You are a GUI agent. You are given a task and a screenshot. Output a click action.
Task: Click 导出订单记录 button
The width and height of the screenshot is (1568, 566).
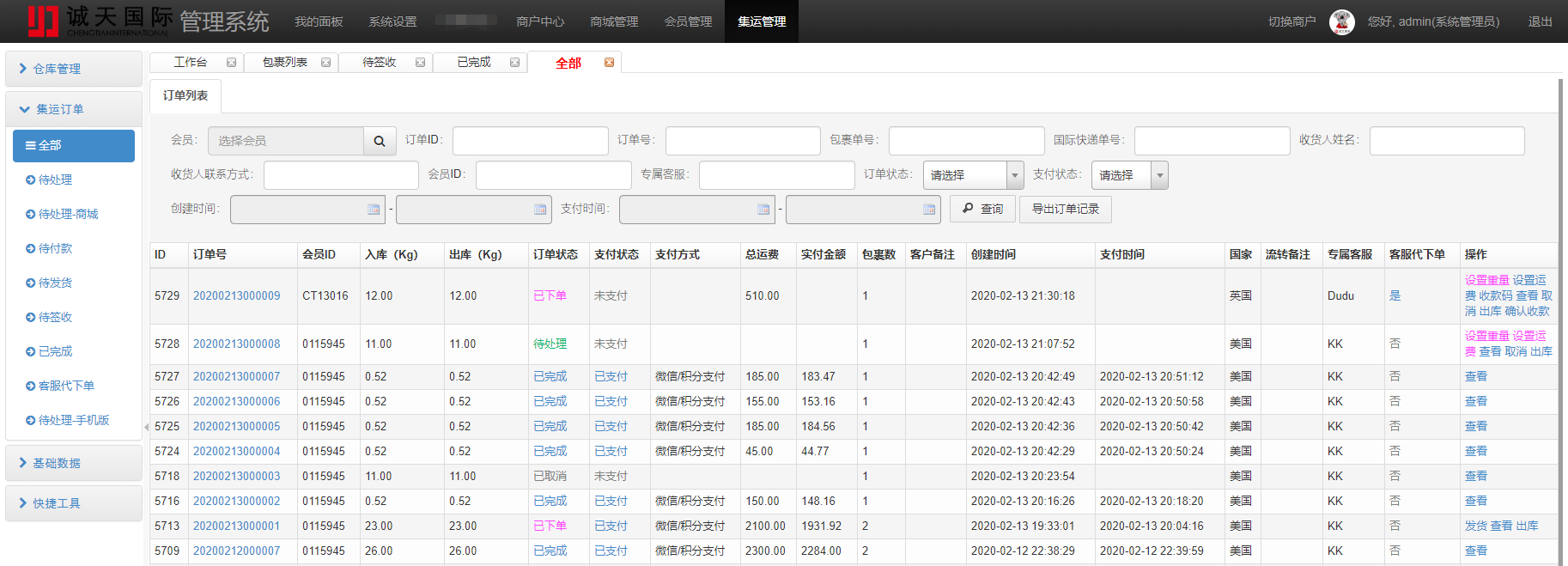point(1066,210)
